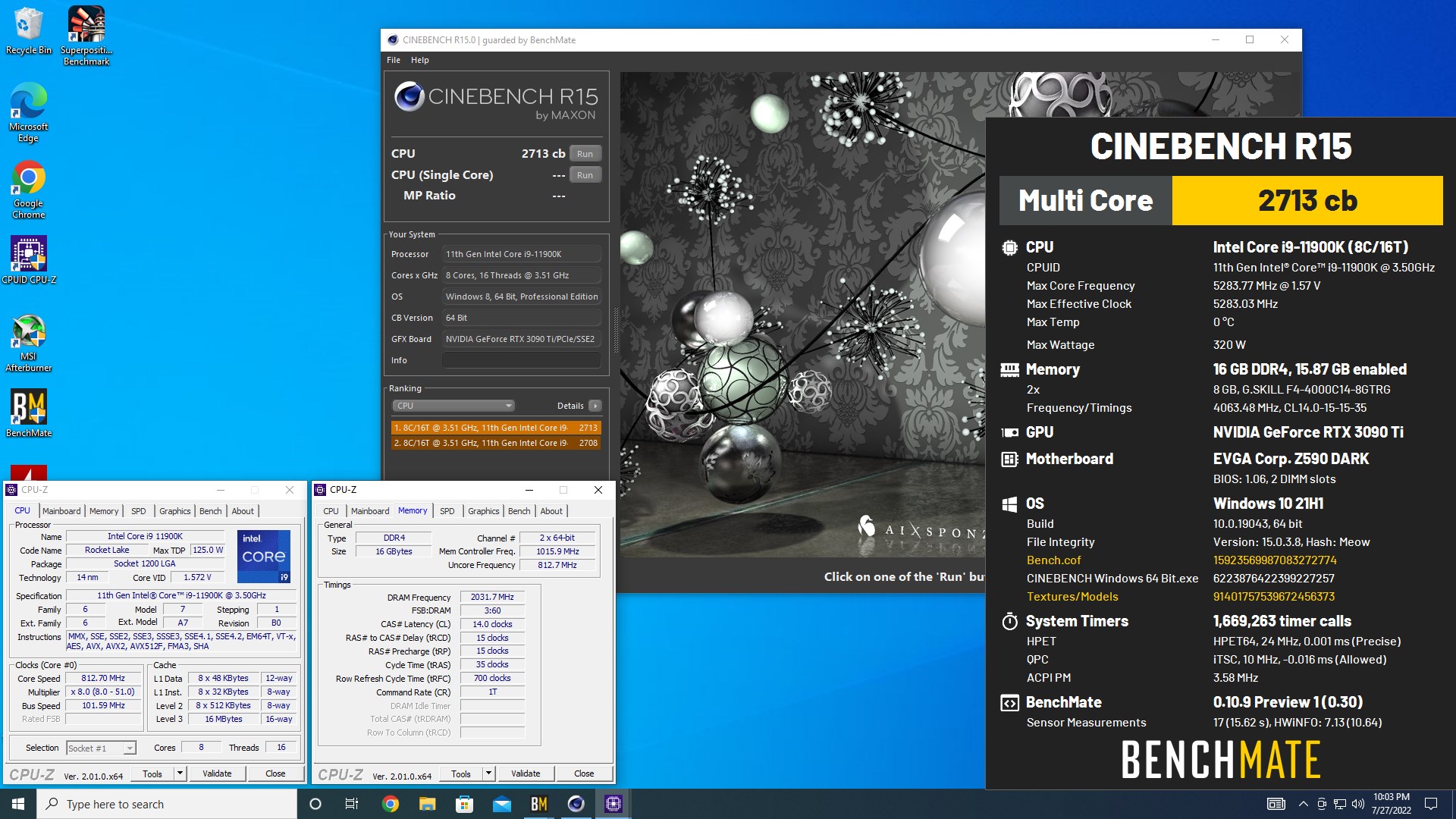Switch to Mainboard tab in right CPU-Z
1456x819 pixels.
click(370, 511)
